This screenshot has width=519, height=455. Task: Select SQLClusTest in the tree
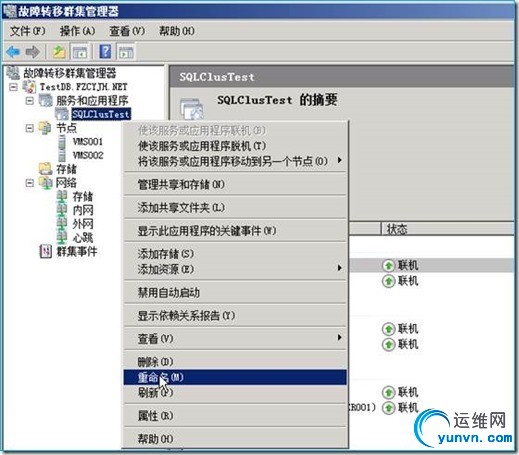pos(101,114)
